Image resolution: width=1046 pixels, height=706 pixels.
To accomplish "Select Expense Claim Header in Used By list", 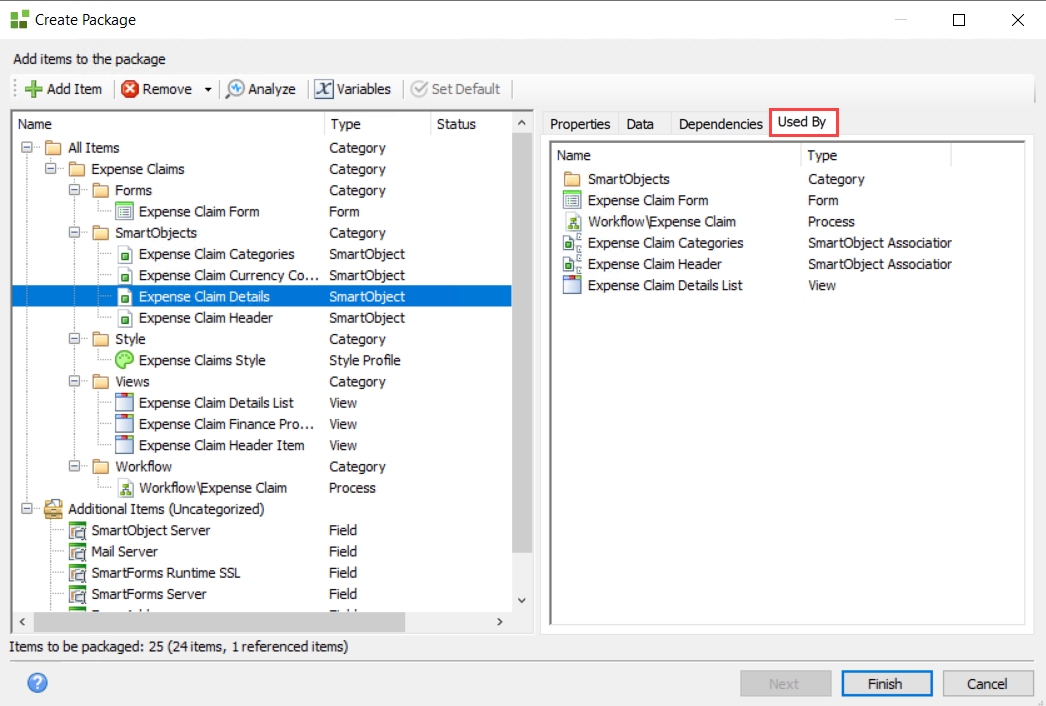I will (654, 264).
